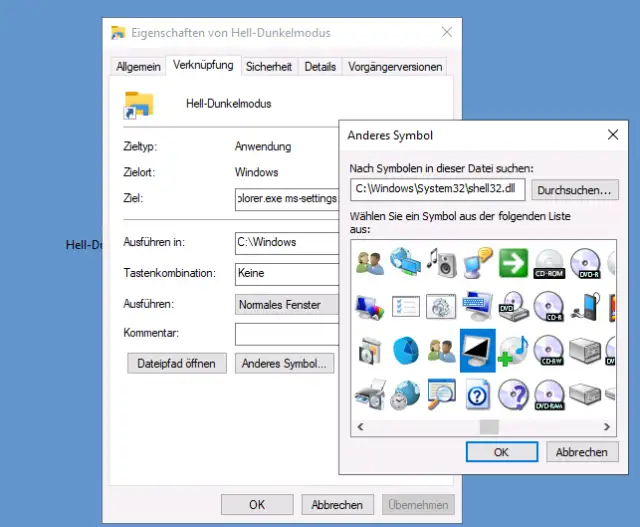Select the printer icon in the list
The height and width of the screenshot is (527, 640).
pos(369,393)
